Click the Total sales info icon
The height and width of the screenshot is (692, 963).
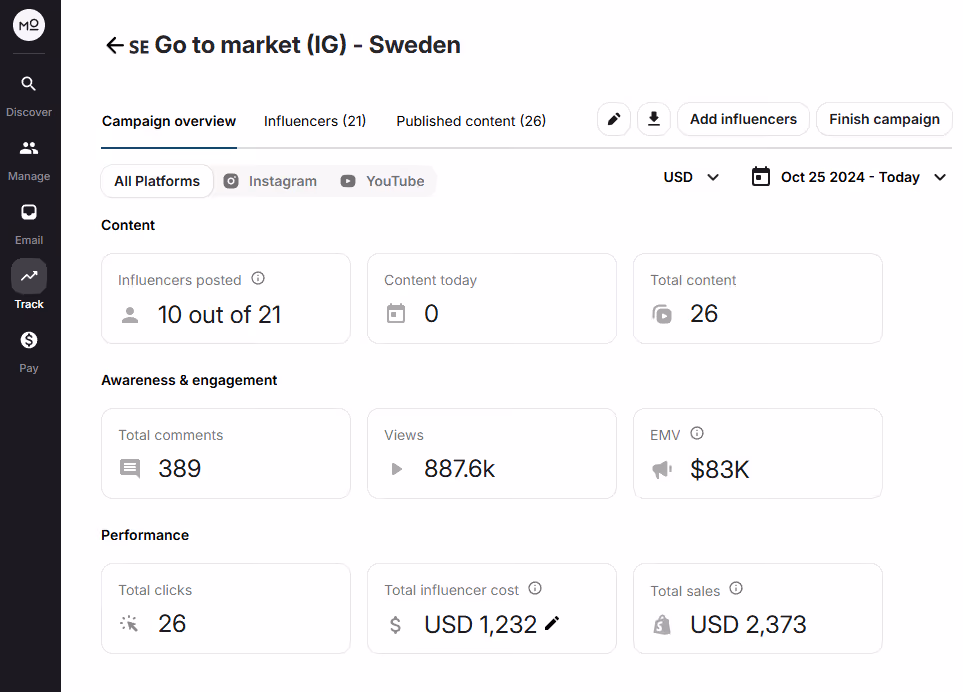tap(736, 589)
